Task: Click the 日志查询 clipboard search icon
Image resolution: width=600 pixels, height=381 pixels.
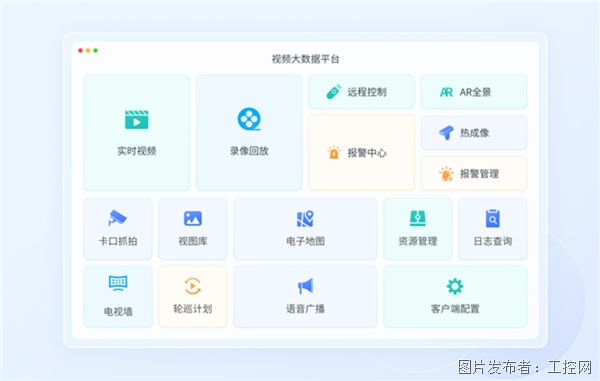Action: tap(492, 218)
